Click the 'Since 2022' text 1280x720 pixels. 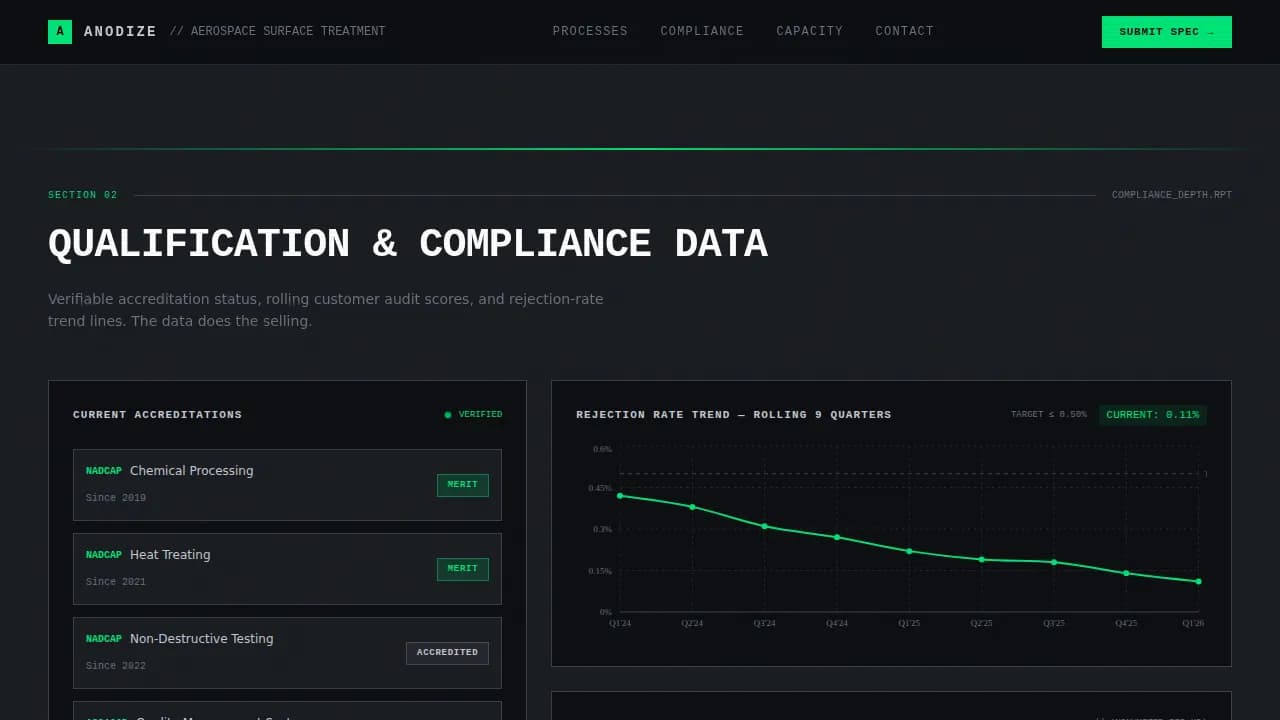coord(116,666)
